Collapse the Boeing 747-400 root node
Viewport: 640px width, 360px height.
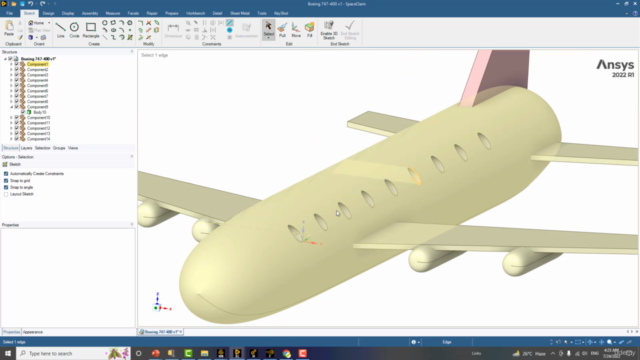click(x=5, y=59)
